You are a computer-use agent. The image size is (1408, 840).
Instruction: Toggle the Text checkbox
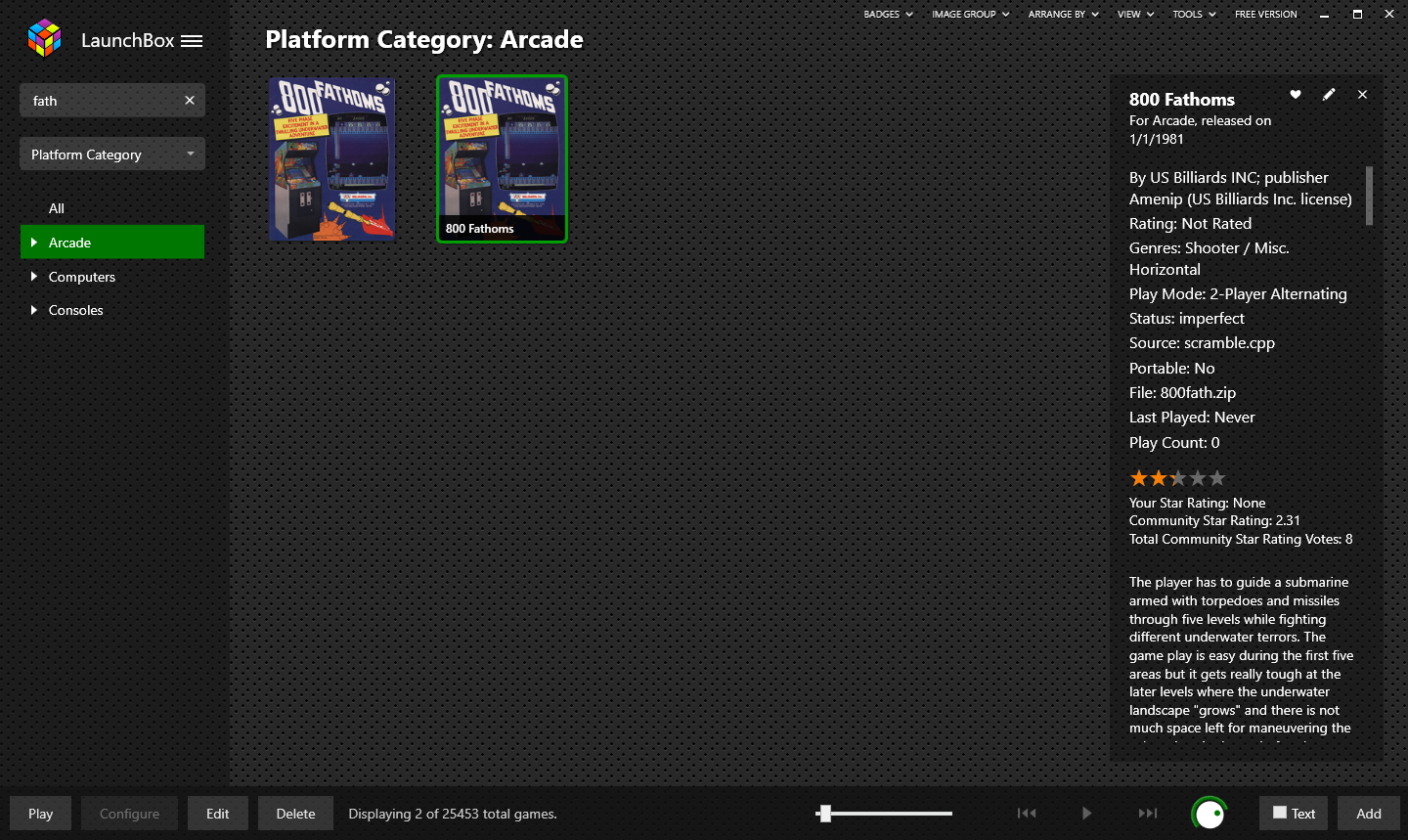pyautogui.click(x=1280, y=813)
